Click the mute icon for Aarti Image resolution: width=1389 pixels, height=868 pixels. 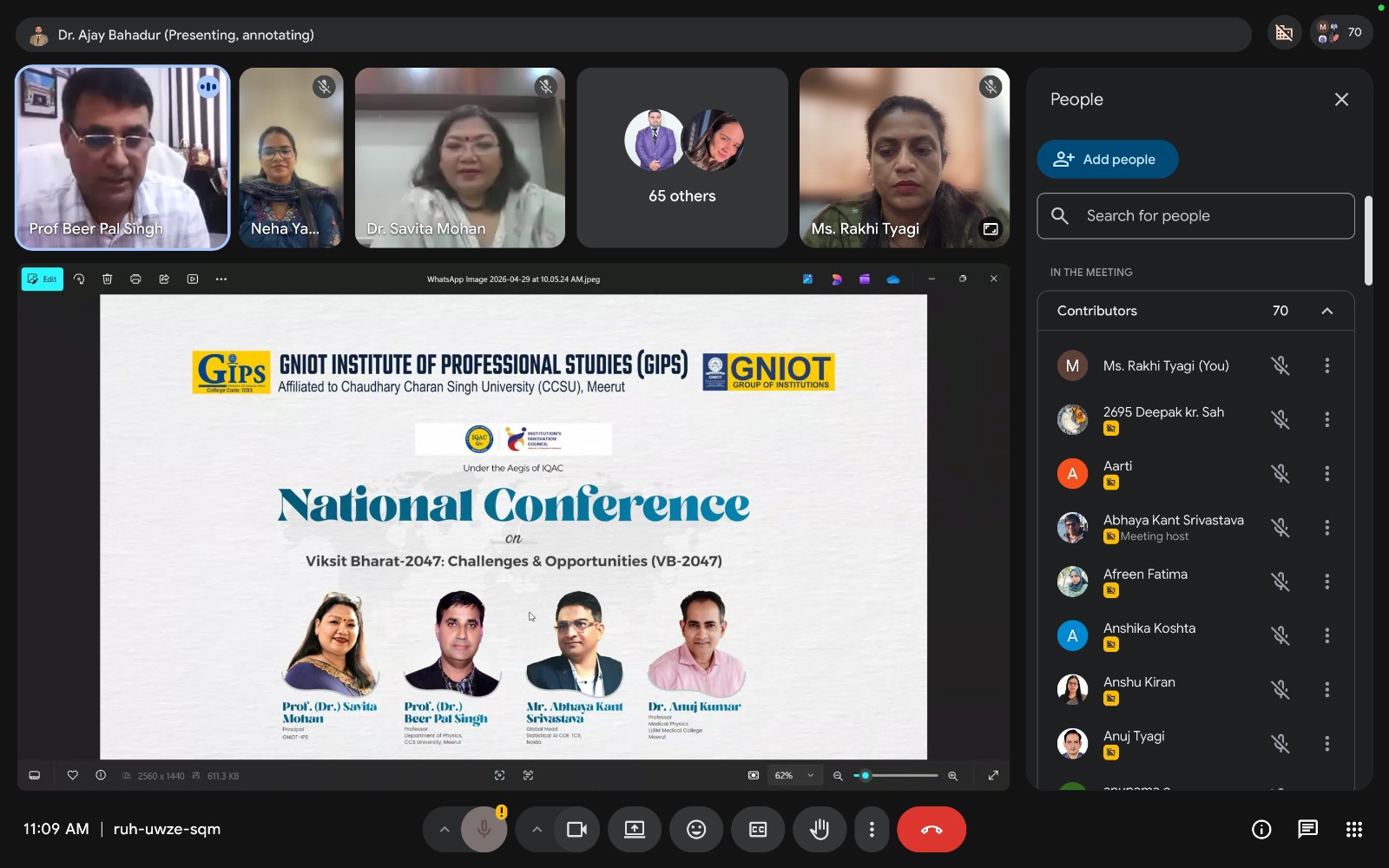click(x=1280, y=474)
